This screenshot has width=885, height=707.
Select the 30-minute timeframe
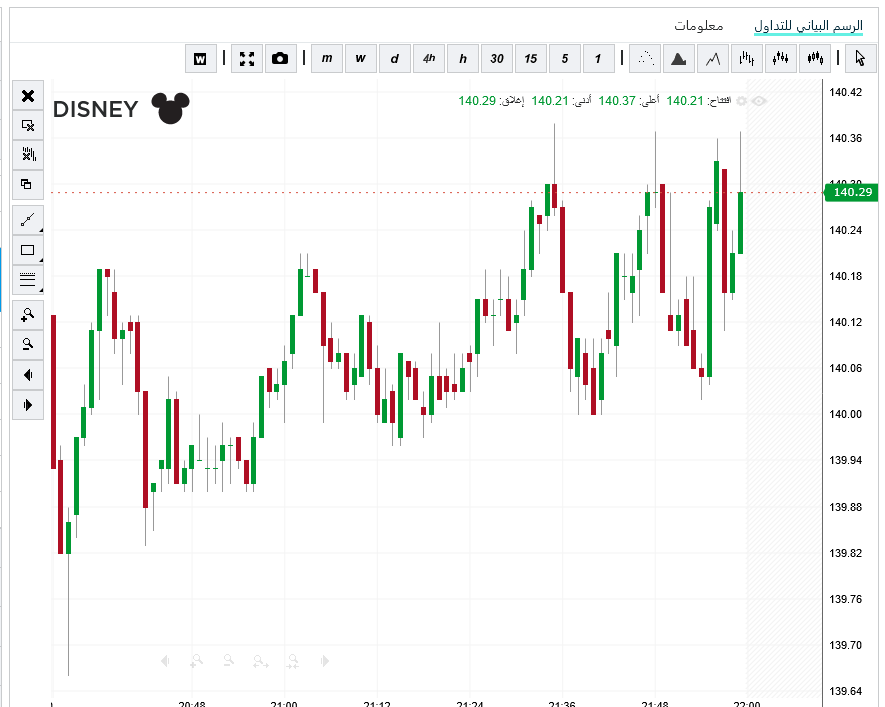pyautogui.click(x=497, y=59)
